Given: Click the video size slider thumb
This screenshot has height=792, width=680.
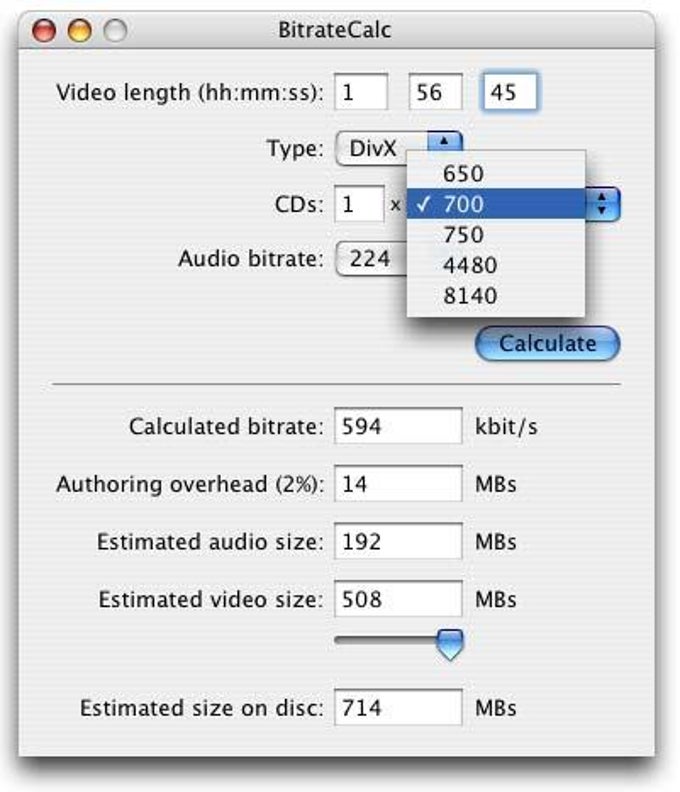Looking at the screenshot, I should [451, 644].
